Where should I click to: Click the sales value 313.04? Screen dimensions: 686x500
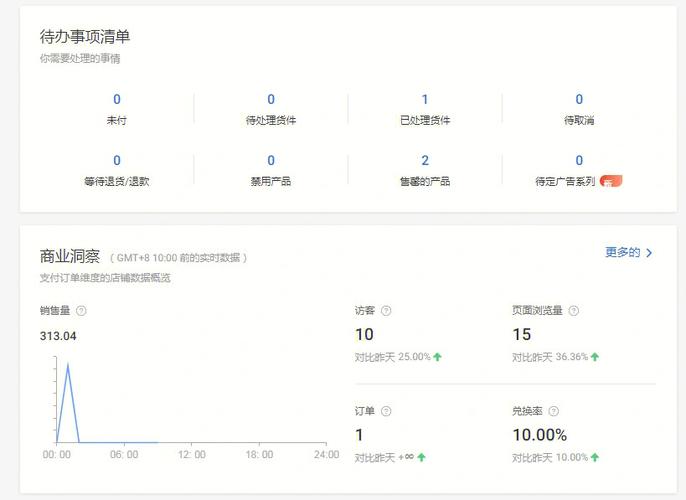point(58,336)
